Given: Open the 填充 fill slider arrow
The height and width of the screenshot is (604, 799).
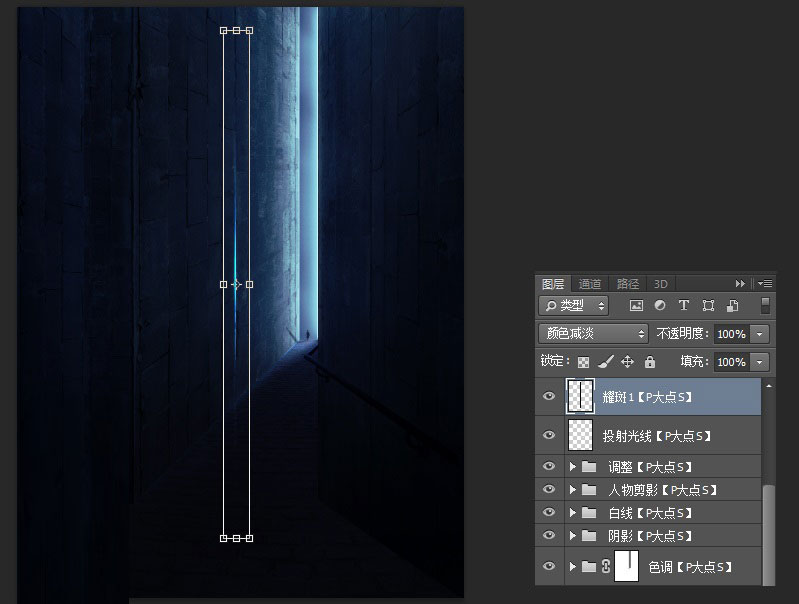Looking at the screenshot, I should [759, 362].
